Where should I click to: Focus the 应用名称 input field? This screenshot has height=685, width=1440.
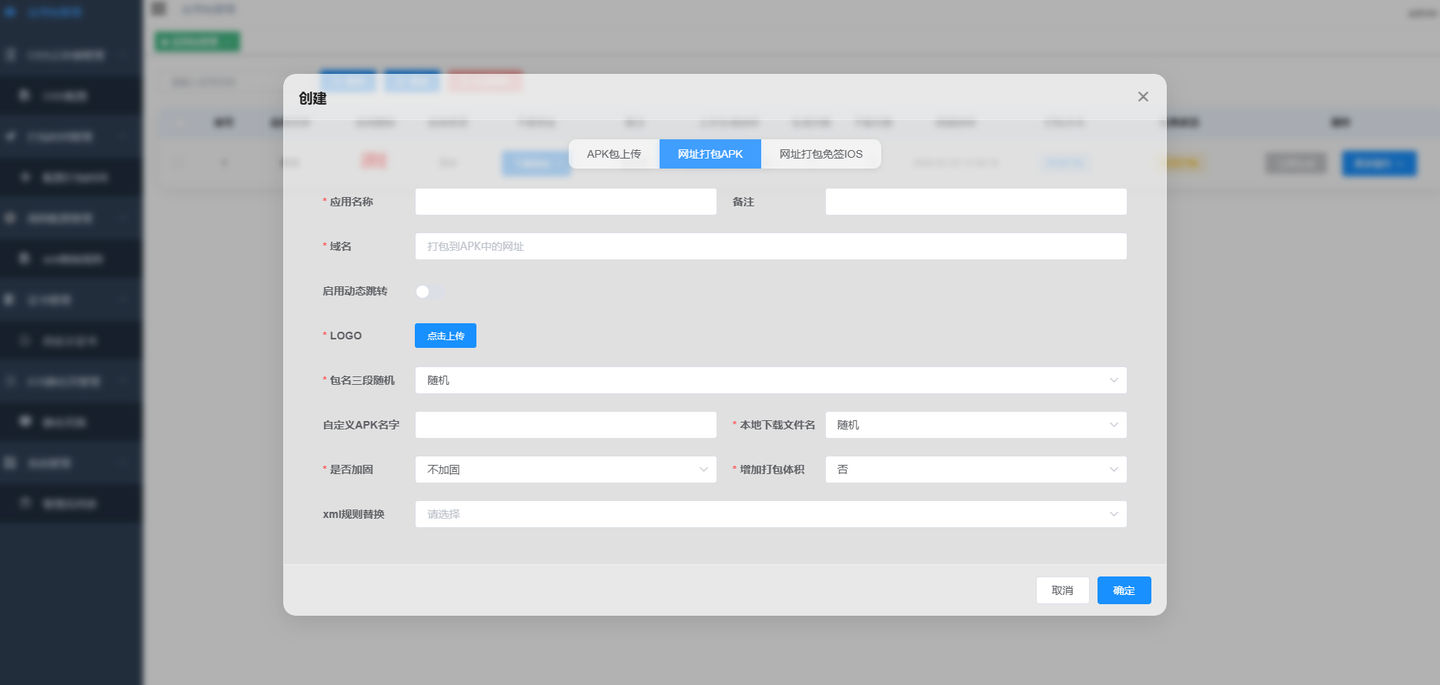coord(566,202)
